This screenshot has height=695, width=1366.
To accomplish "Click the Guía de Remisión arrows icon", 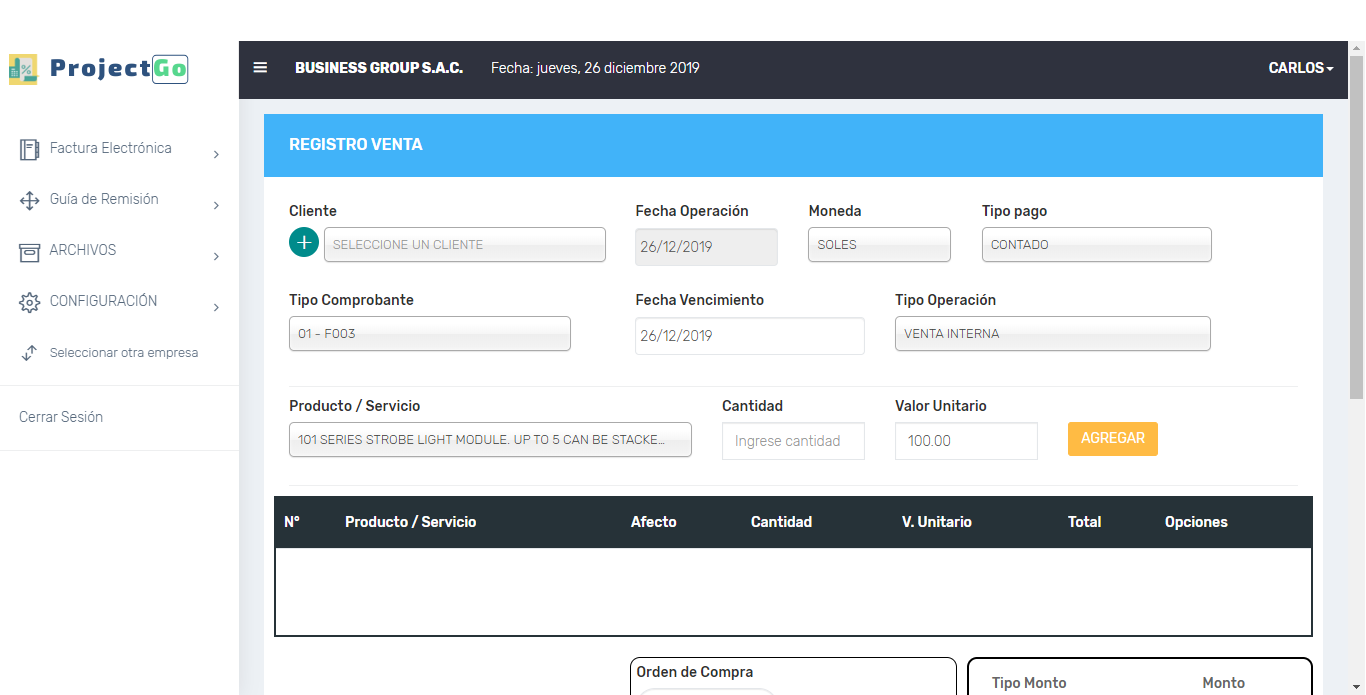I will [29, 200].
